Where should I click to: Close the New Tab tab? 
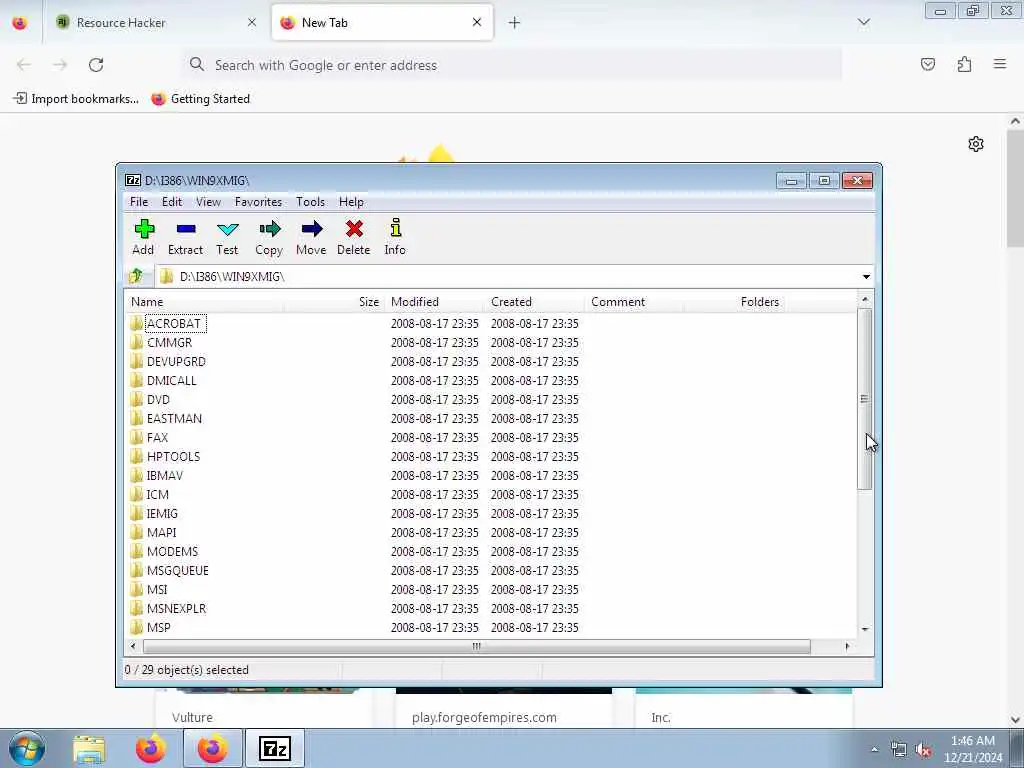[477, 22]
